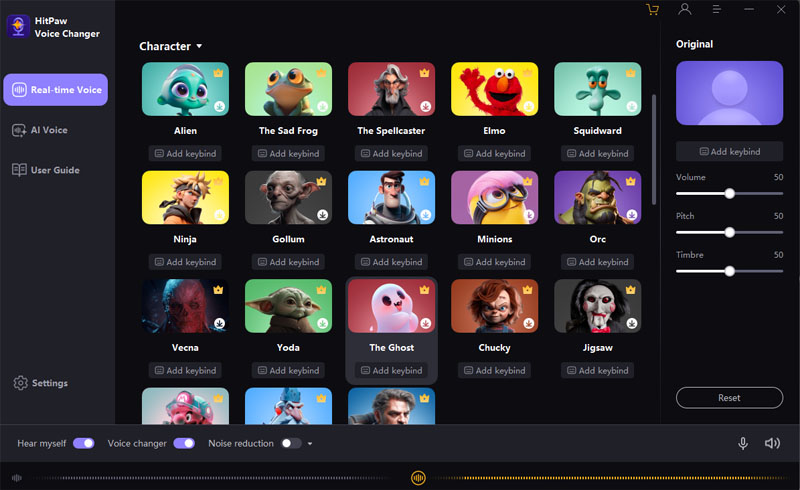The image size is (800, 490).
Task: Turn off the Voice changer switch
Action: coord(184,443)
